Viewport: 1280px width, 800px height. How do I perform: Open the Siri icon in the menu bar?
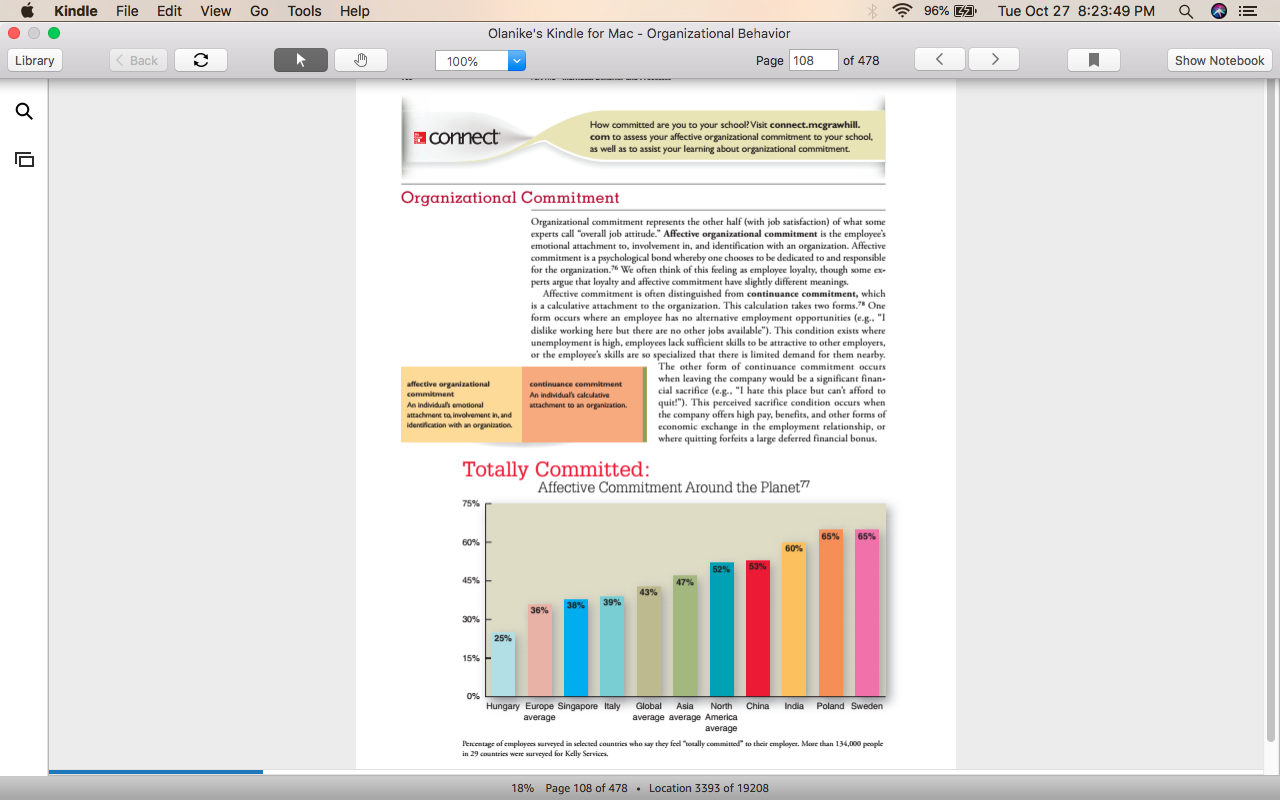[x=1218, y=11]
